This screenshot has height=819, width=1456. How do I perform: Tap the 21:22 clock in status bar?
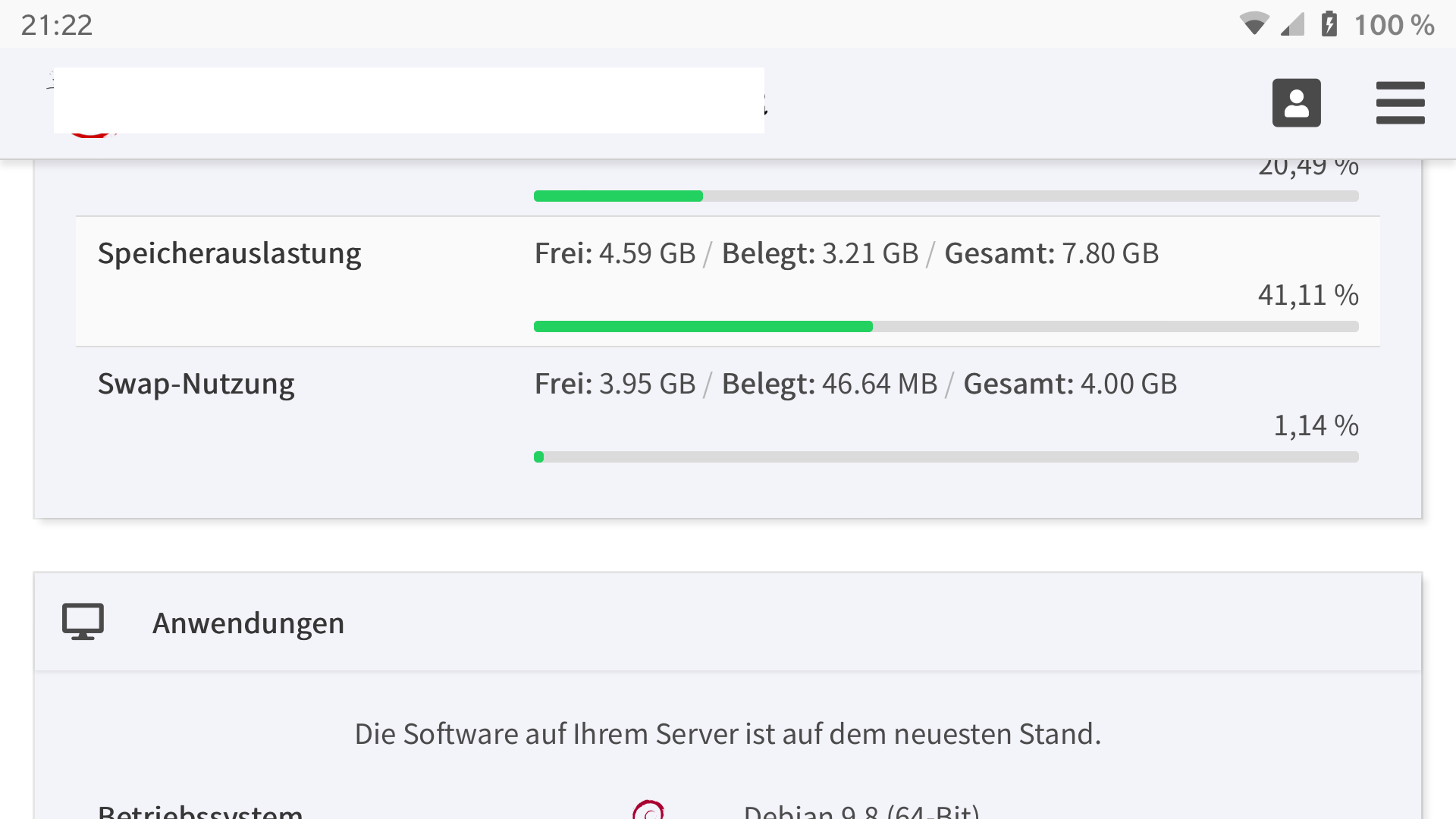click(57, 25)
